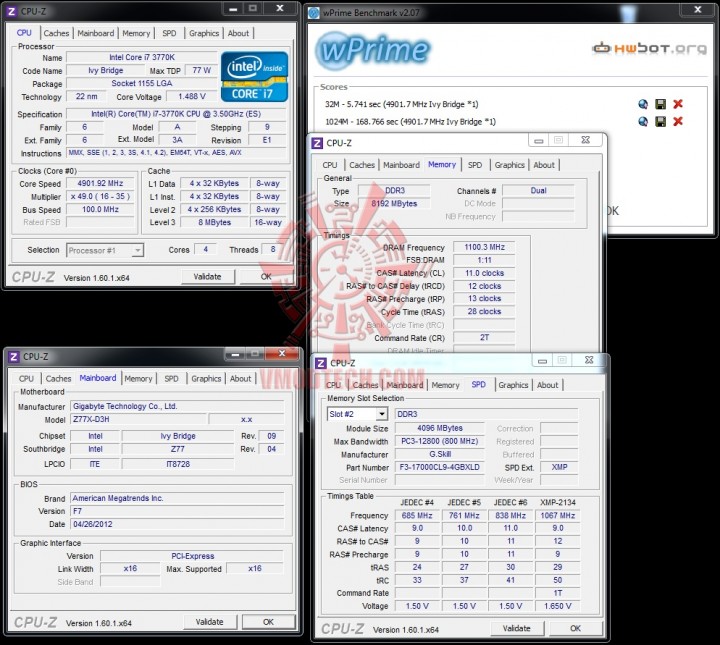The height and width of the screenshot is (645, 720).
Task: Click the Part Number F3-17000CL9-4GBXLD field
Action: (x=439, y=467)
